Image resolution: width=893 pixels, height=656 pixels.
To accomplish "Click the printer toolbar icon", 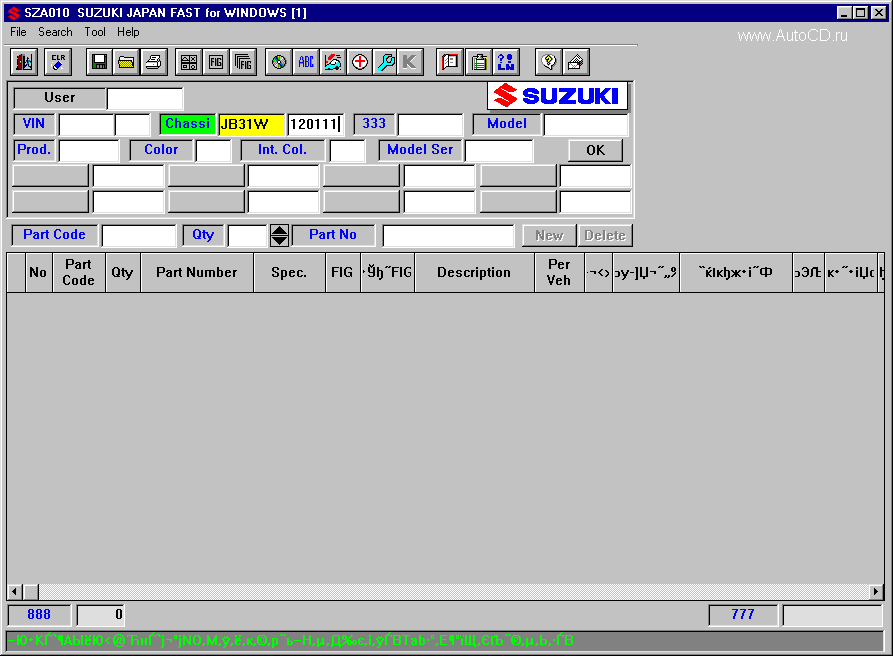I will coord(153,62).
